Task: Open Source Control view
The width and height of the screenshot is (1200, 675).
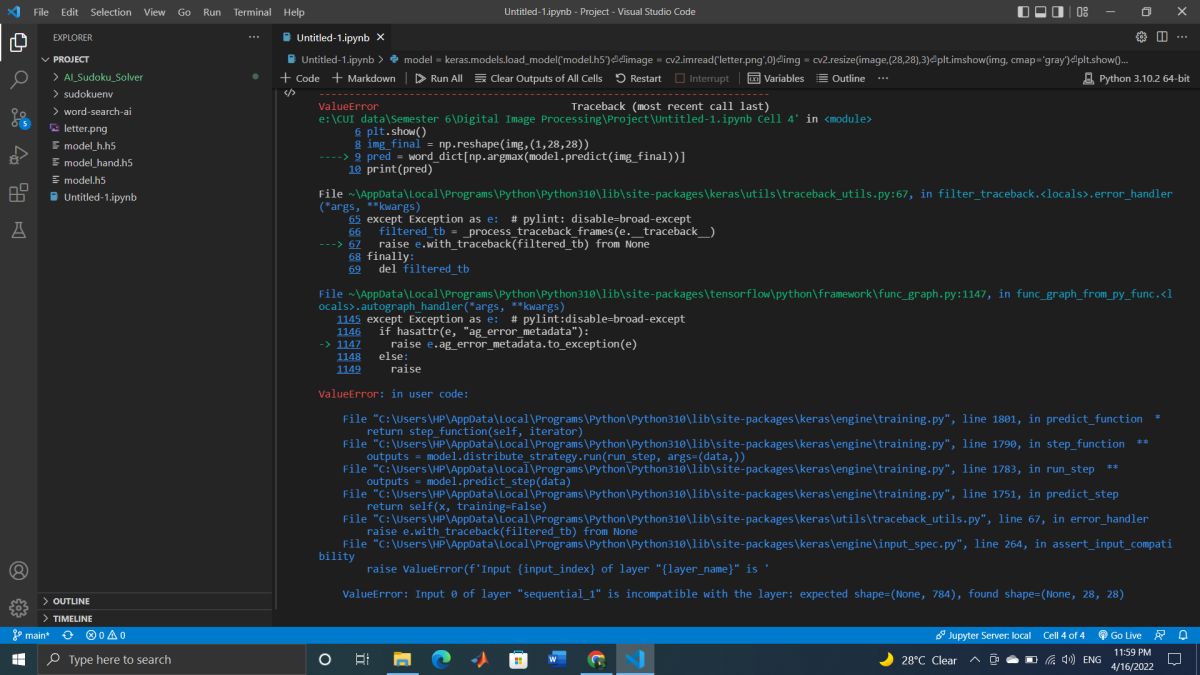Action: point(18,118)
